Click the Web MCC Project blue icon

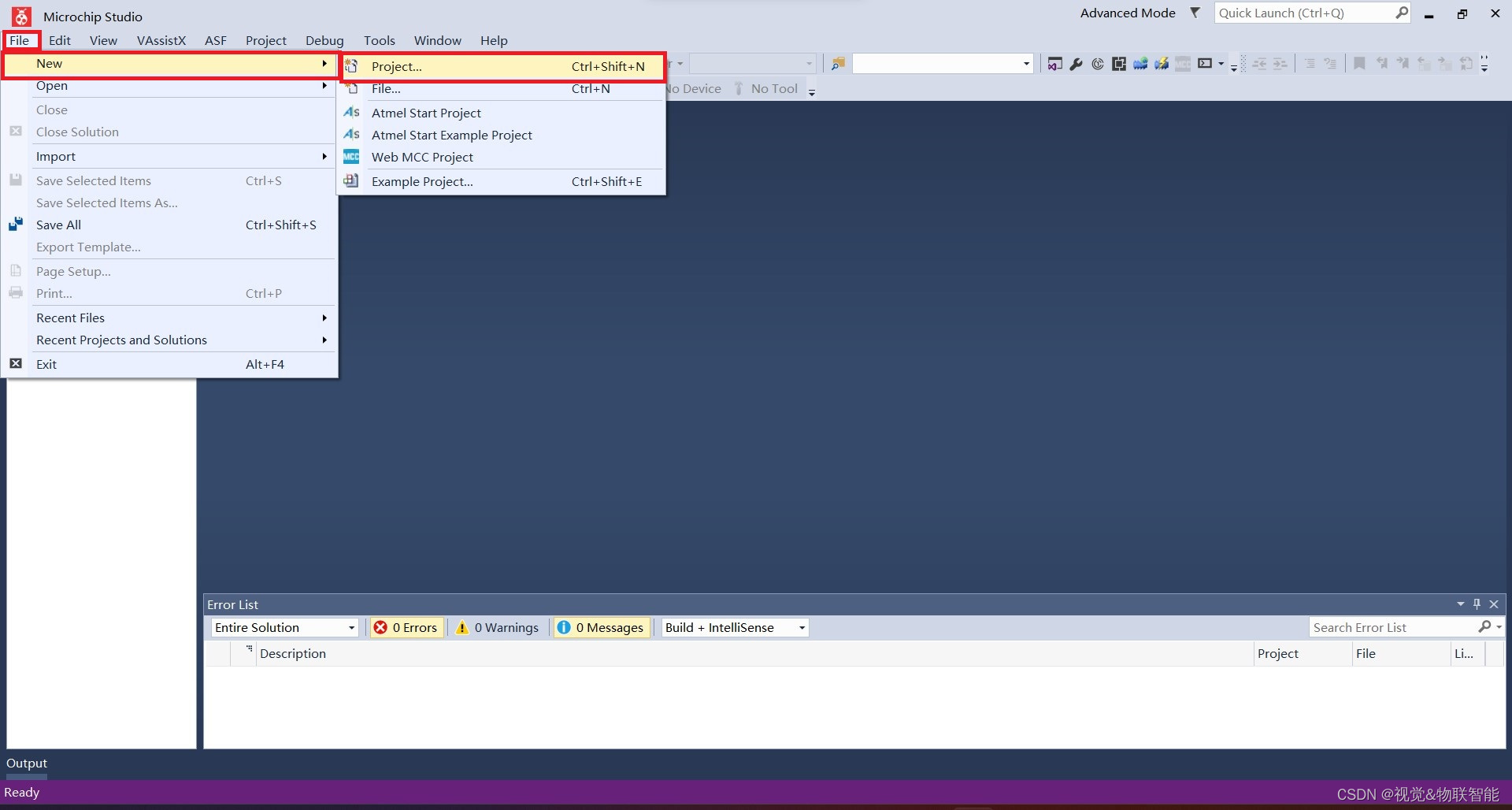click(x=351, y=157)
